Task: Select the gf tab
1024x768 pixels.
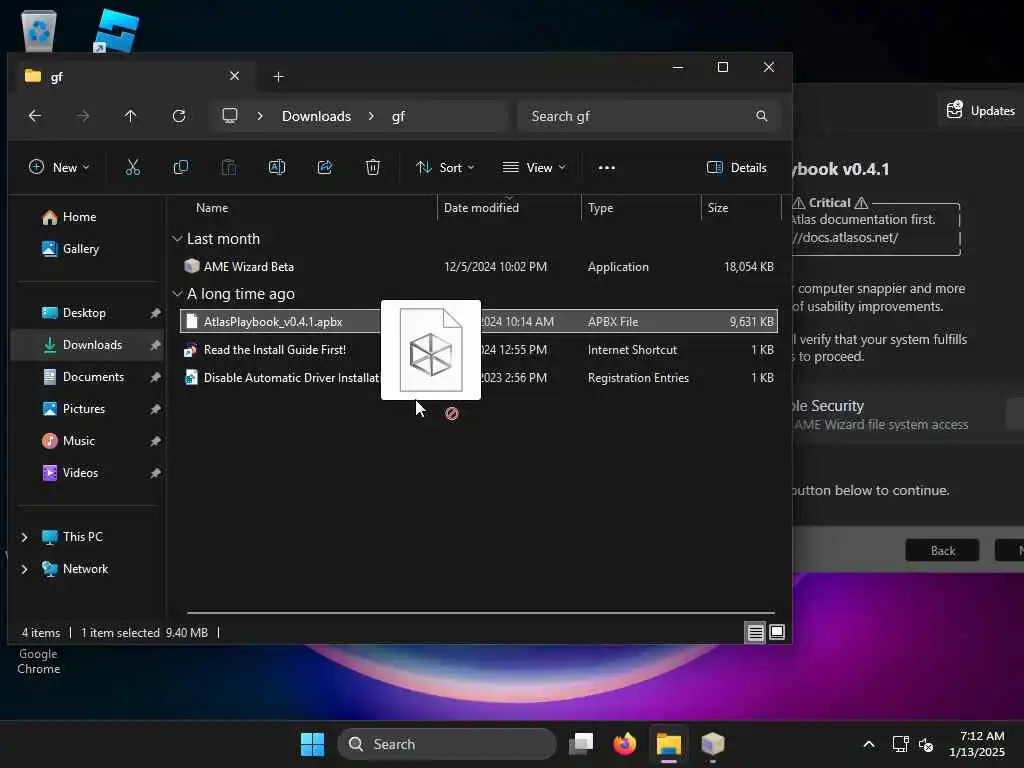Action: click(133, 77)
